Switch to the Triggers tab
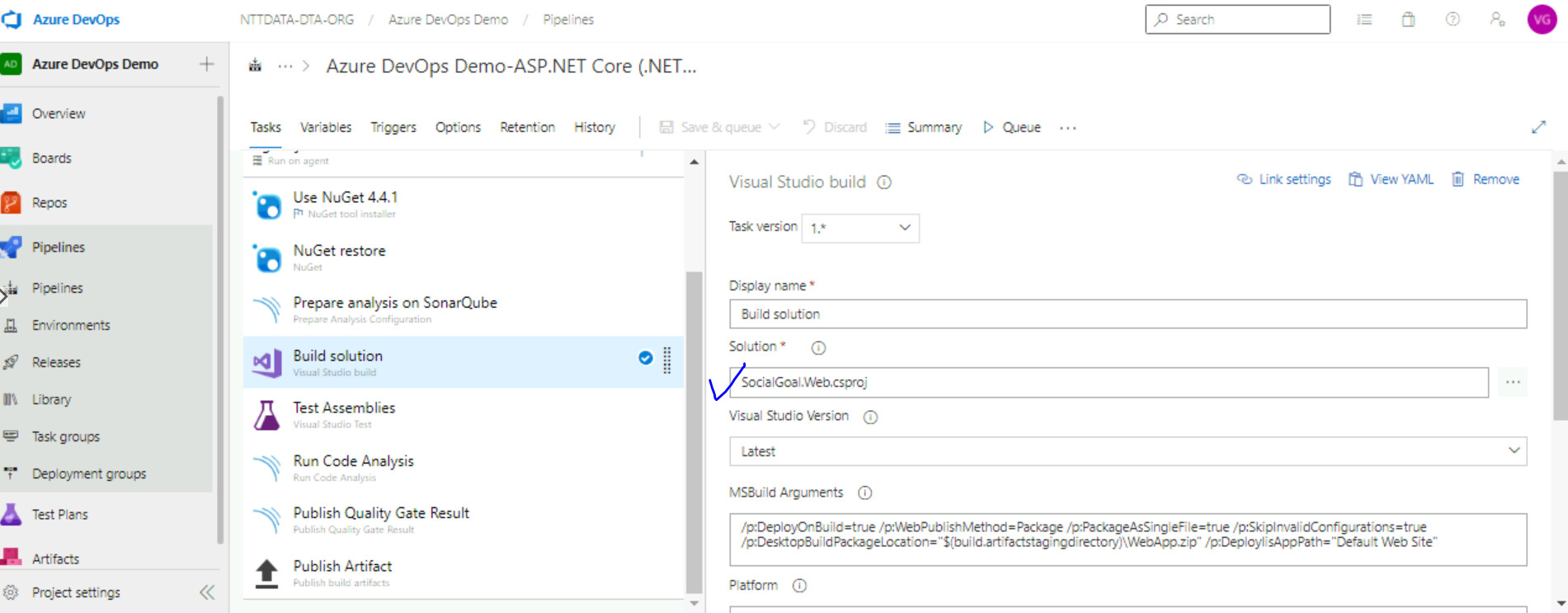The height and width of the screenshot is (613, 1568). point(393,127)
